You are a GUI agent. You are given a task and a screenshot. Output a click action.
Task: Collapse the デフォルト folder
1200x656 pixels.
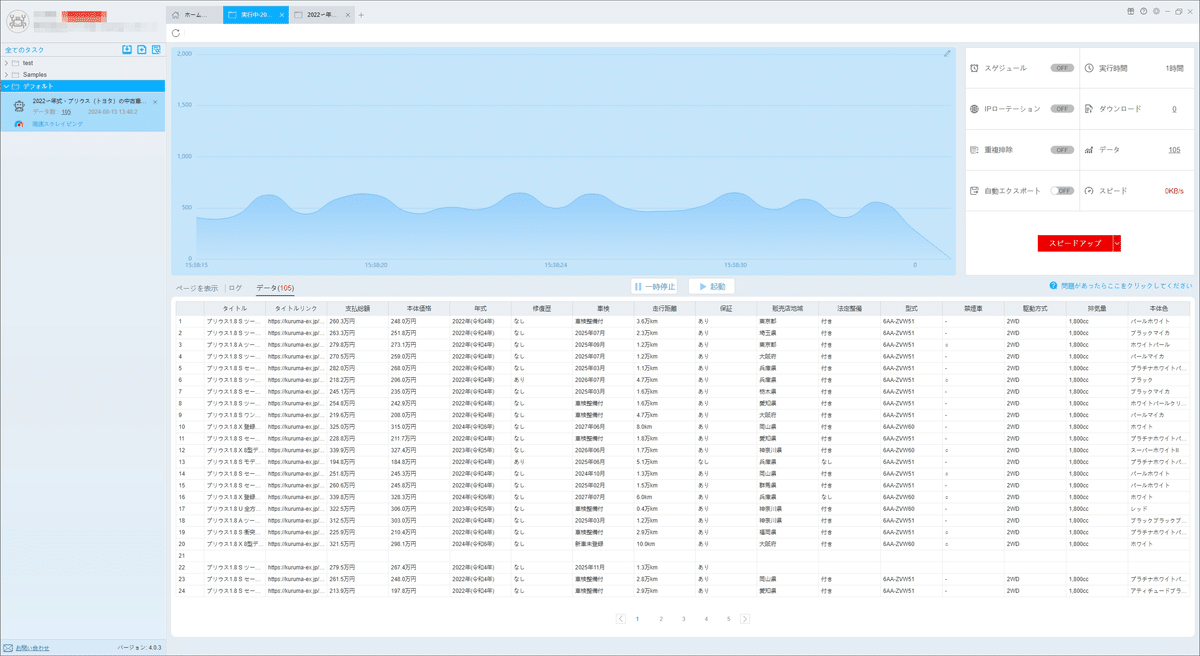[6, 86]
